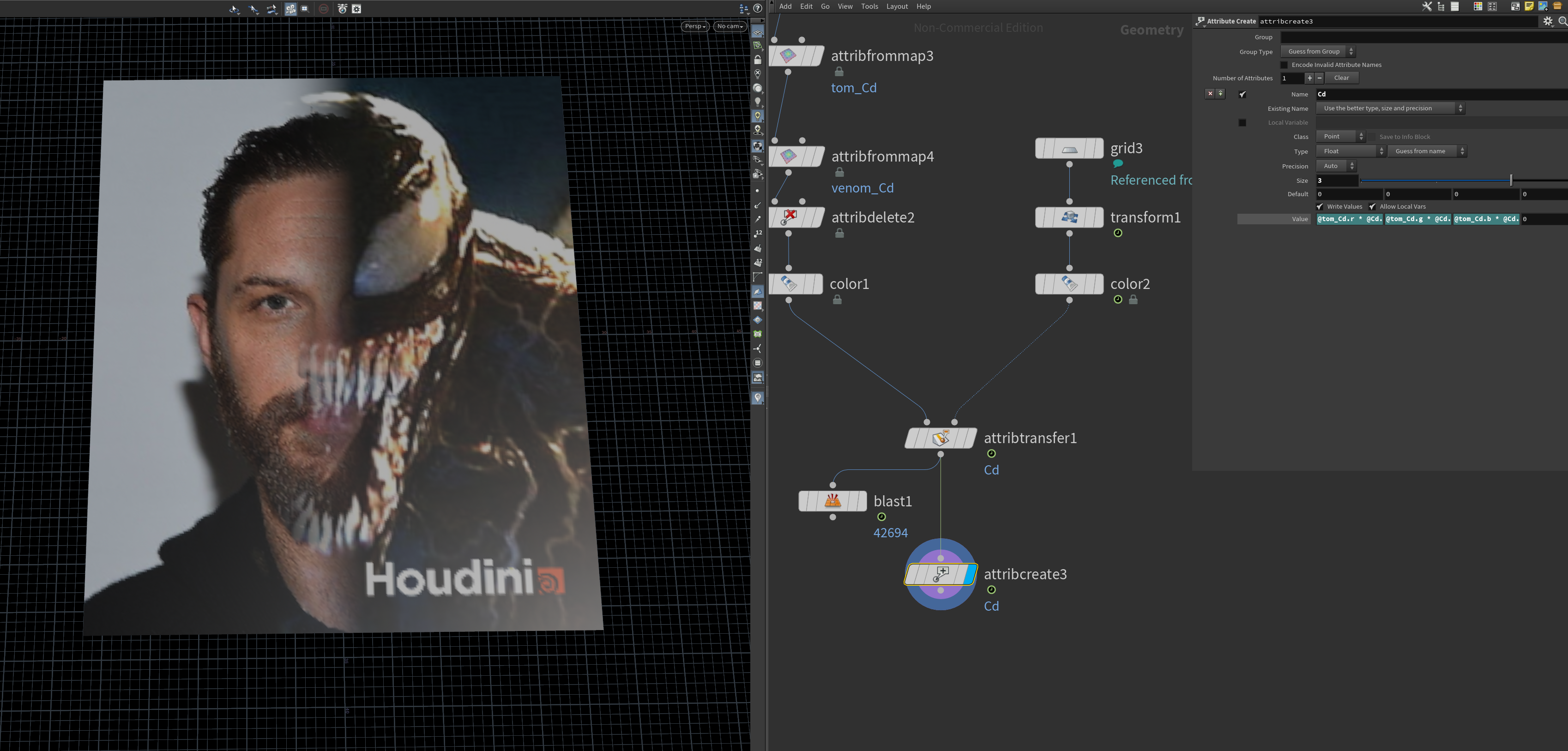Click the yellow sticky note icon
This screenshot has height=751, width=1568.
[1529, 6]
